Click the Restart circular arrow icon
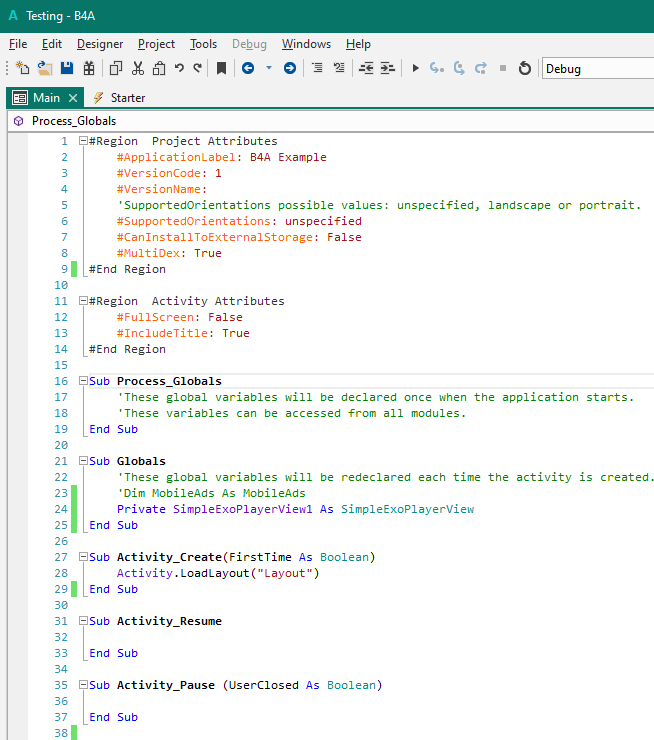 (524, 68)
